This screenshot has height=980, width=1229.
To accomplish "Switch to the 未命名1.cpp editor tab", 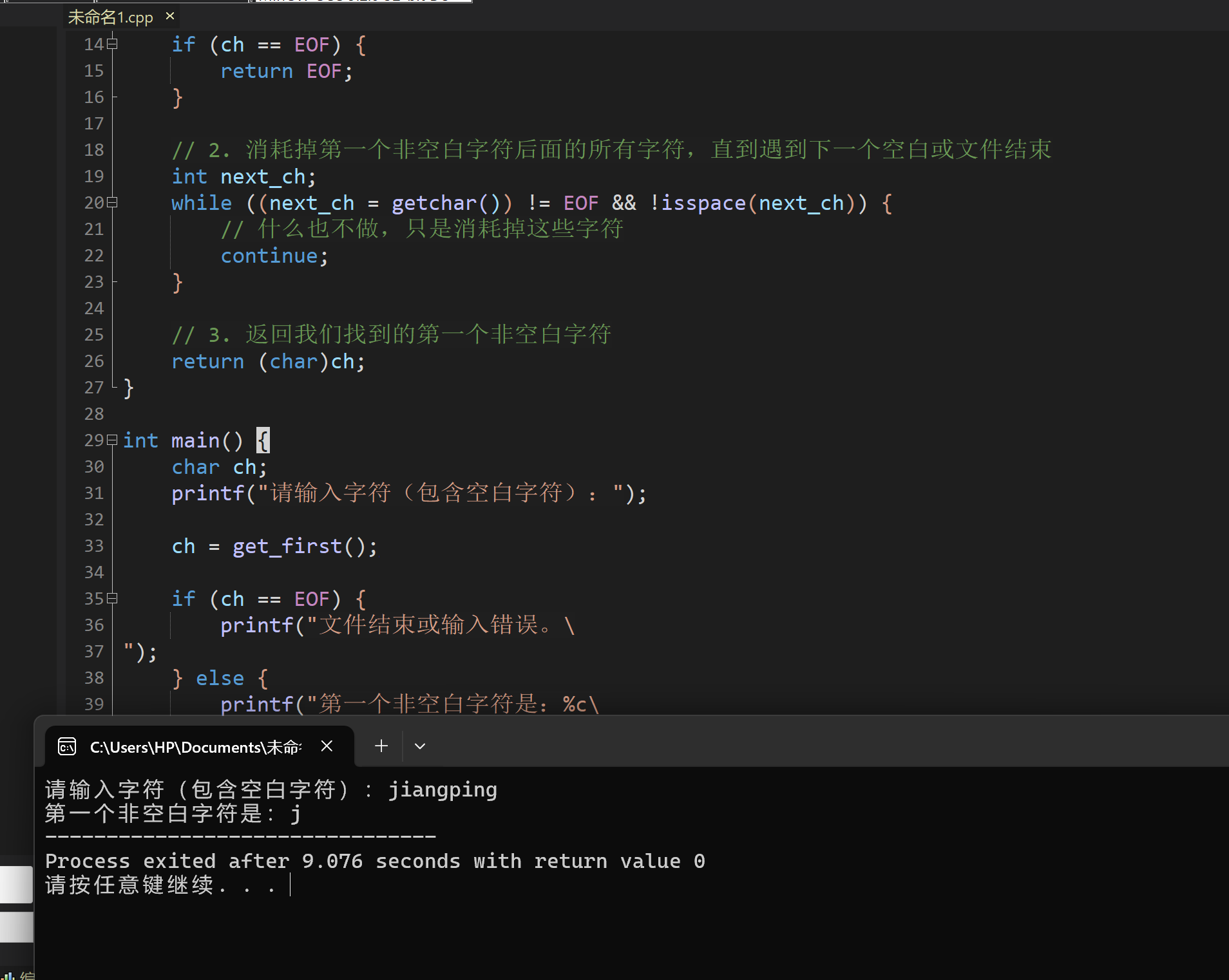I will point(111,17).
